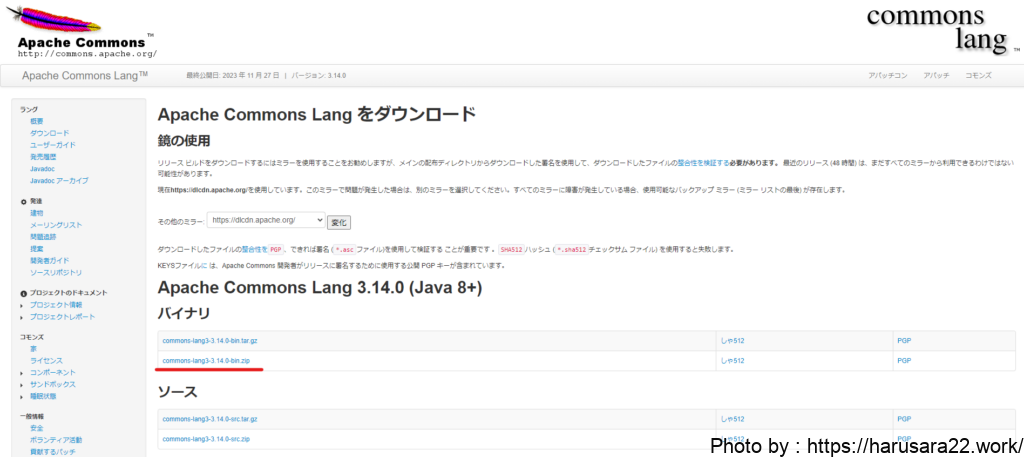Image resolution: width=1024 pixels, height=457 pixels.
Task: Open the mirror selection dropdown
Action: click(x=266, y=220)
